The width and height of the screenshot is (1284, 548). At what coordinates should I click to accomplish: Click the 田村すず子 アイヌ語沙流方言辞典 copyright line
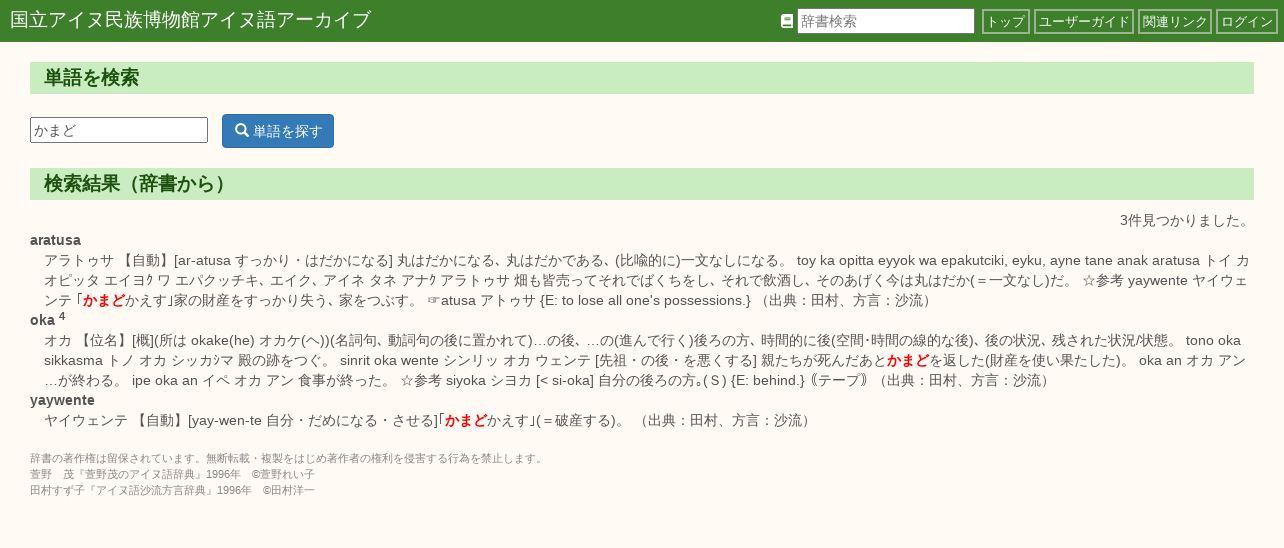(x=172, y=490)
